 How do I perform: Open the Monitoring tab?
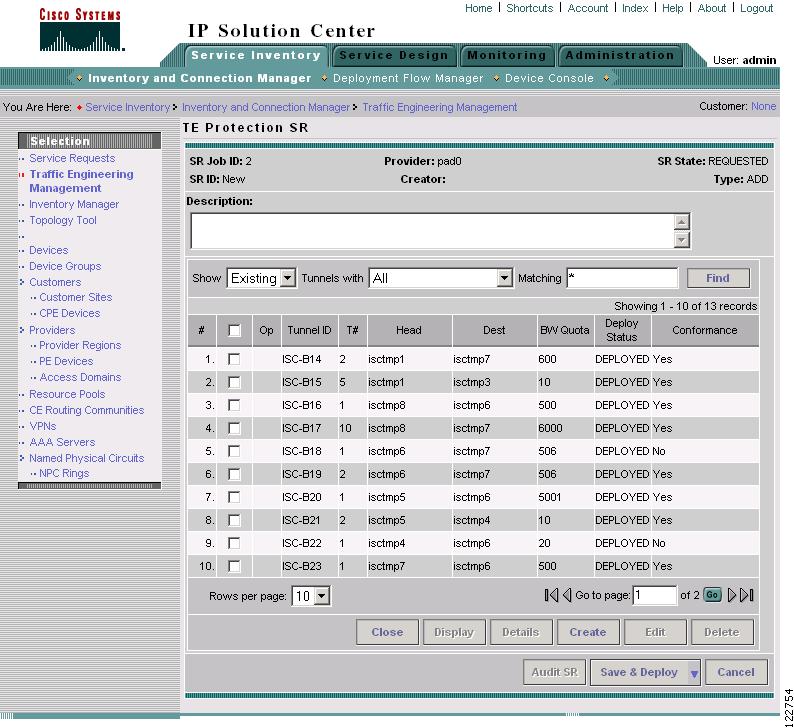click(x=507, y=55)
